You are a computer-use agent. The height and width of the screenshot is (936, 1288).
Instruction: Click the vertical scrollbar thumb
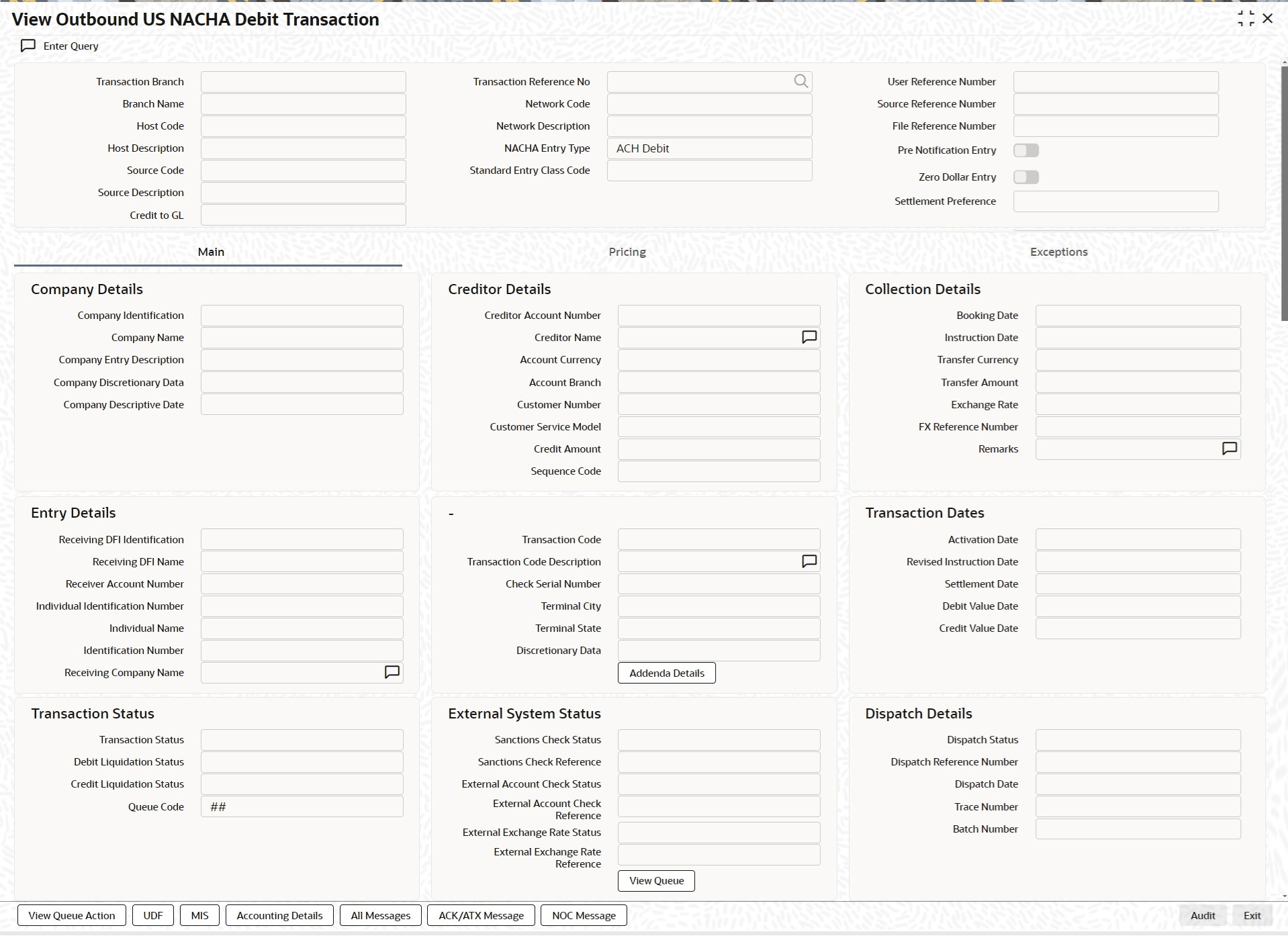click(x=1284, y=195)
